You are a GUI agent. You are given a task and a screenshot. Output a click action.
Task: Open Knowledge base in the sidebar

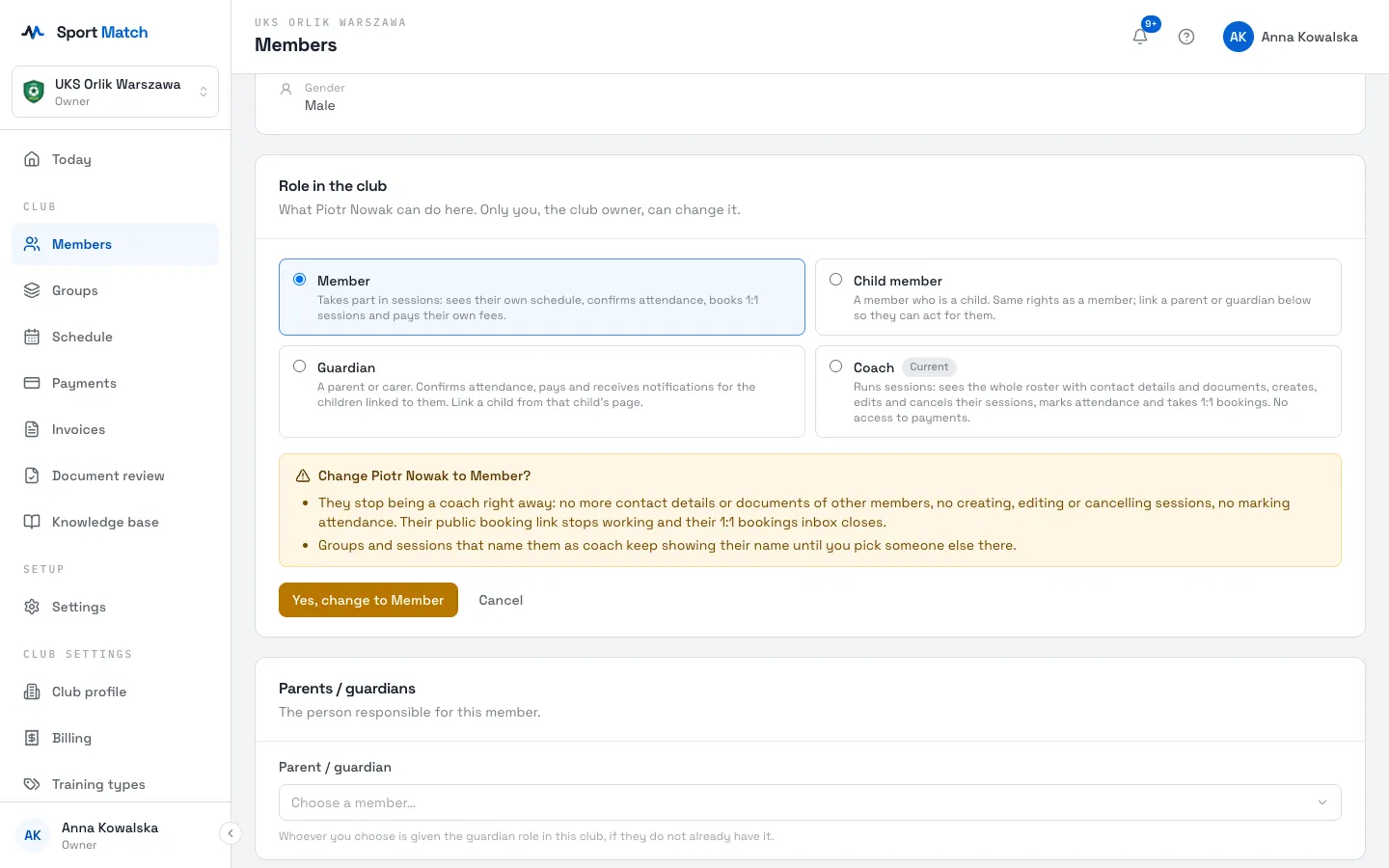tap(115, 522)
